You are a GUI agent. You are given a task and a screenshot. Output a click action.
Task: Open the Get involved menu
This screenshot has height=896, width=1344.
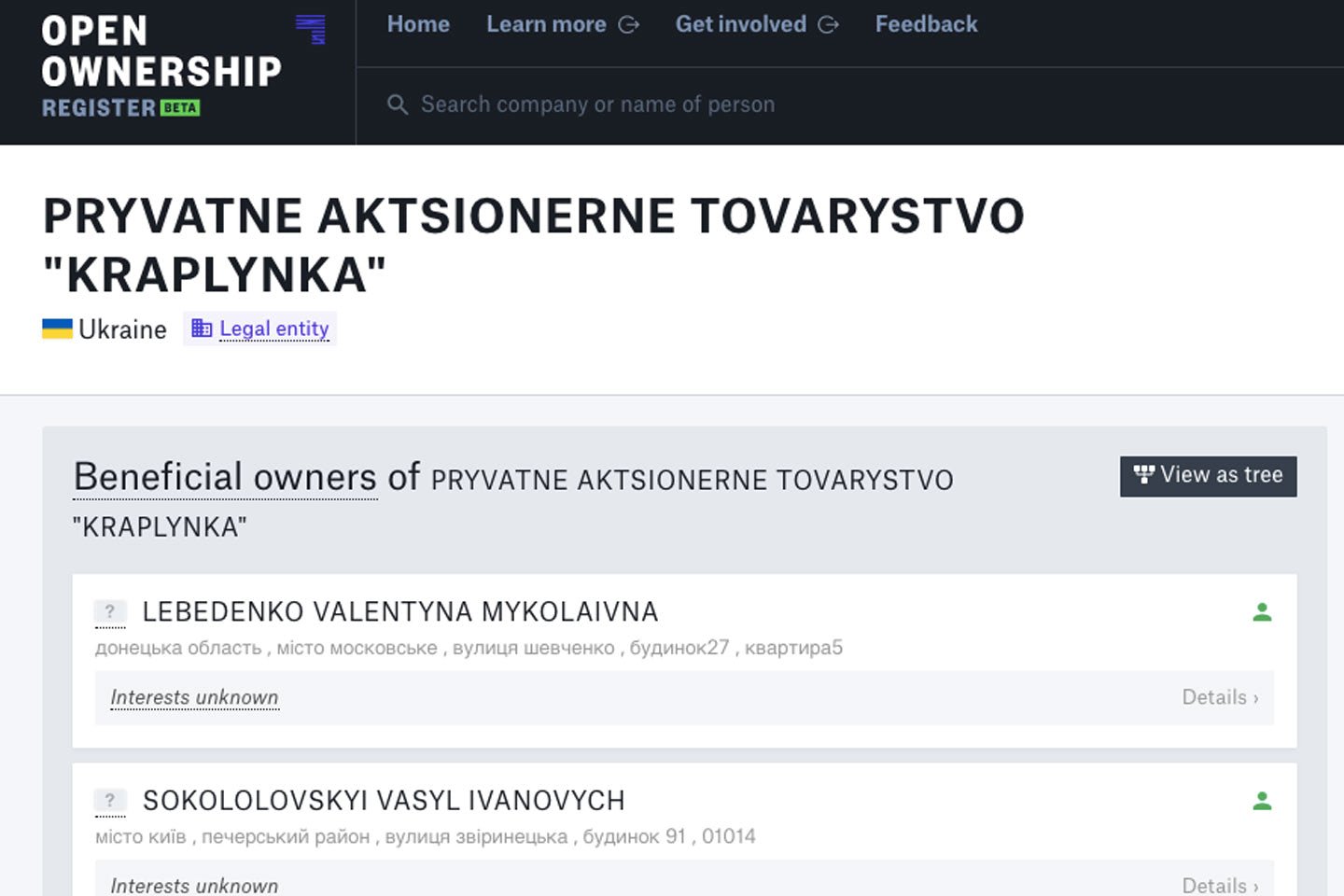coord(757,24)
